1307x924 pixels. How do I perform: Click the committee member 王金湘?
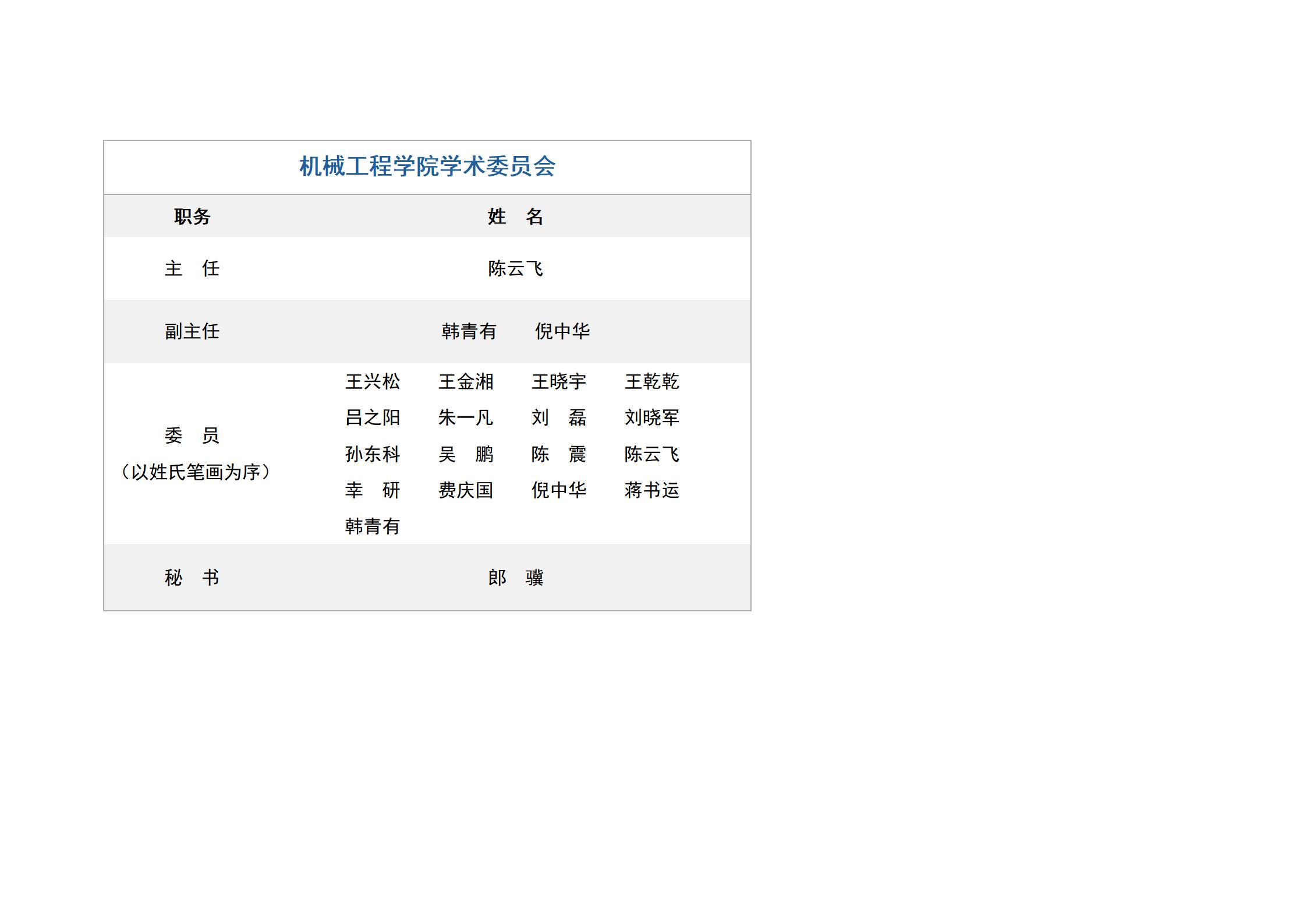click(466, 382)
